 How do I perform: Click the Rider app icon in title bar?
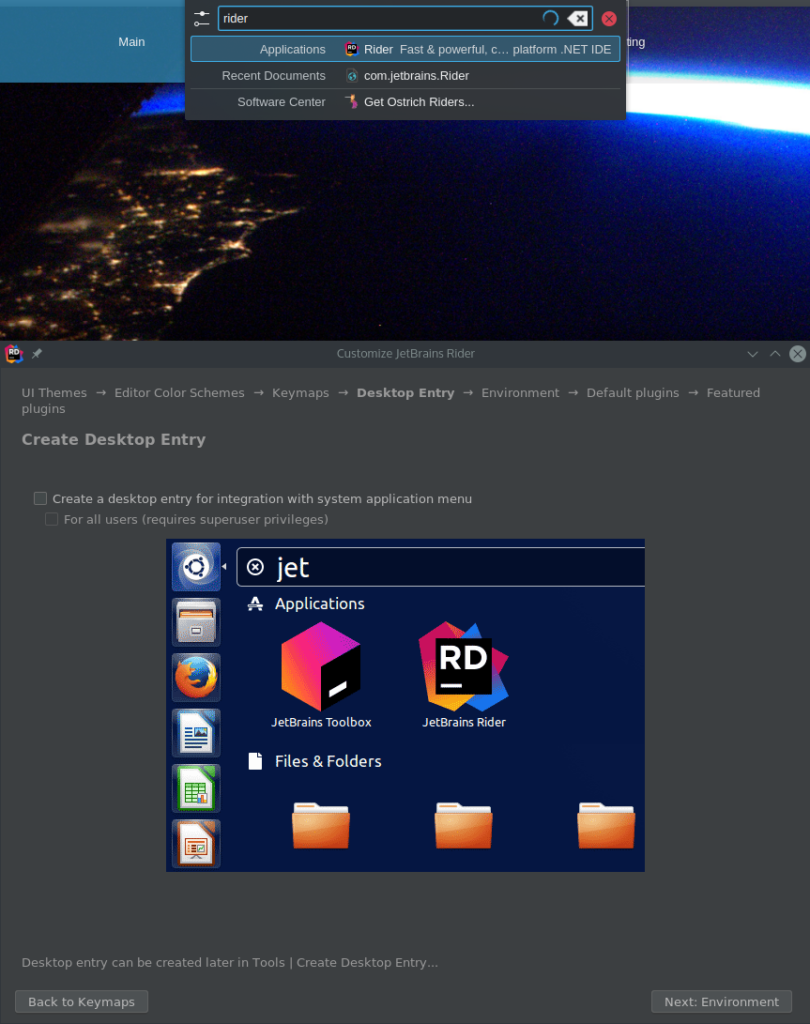14,353
